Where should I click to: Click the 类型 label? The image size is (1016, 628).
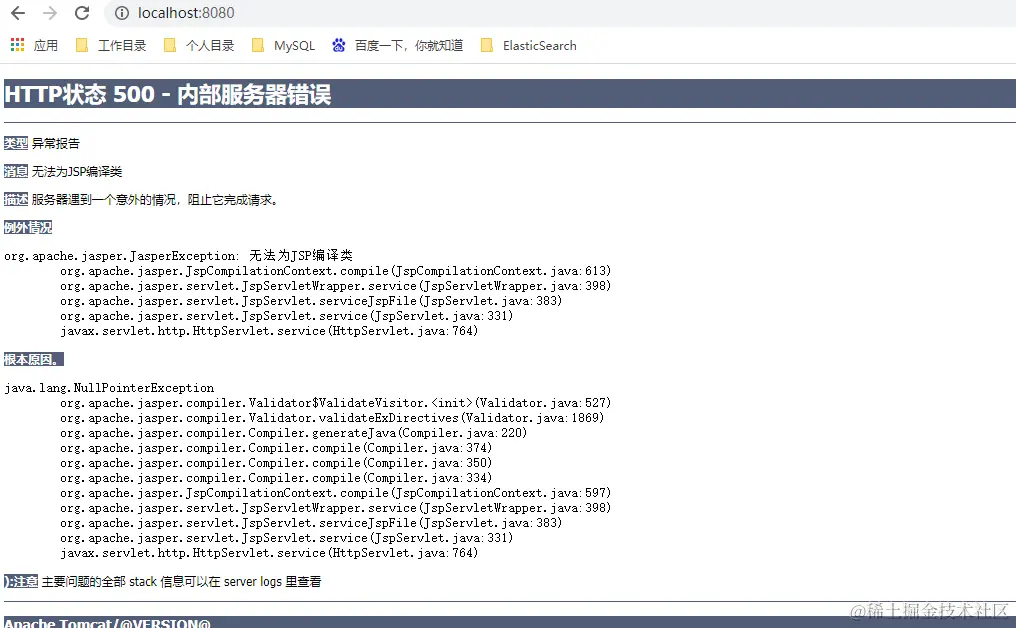[x=16, y=143]
